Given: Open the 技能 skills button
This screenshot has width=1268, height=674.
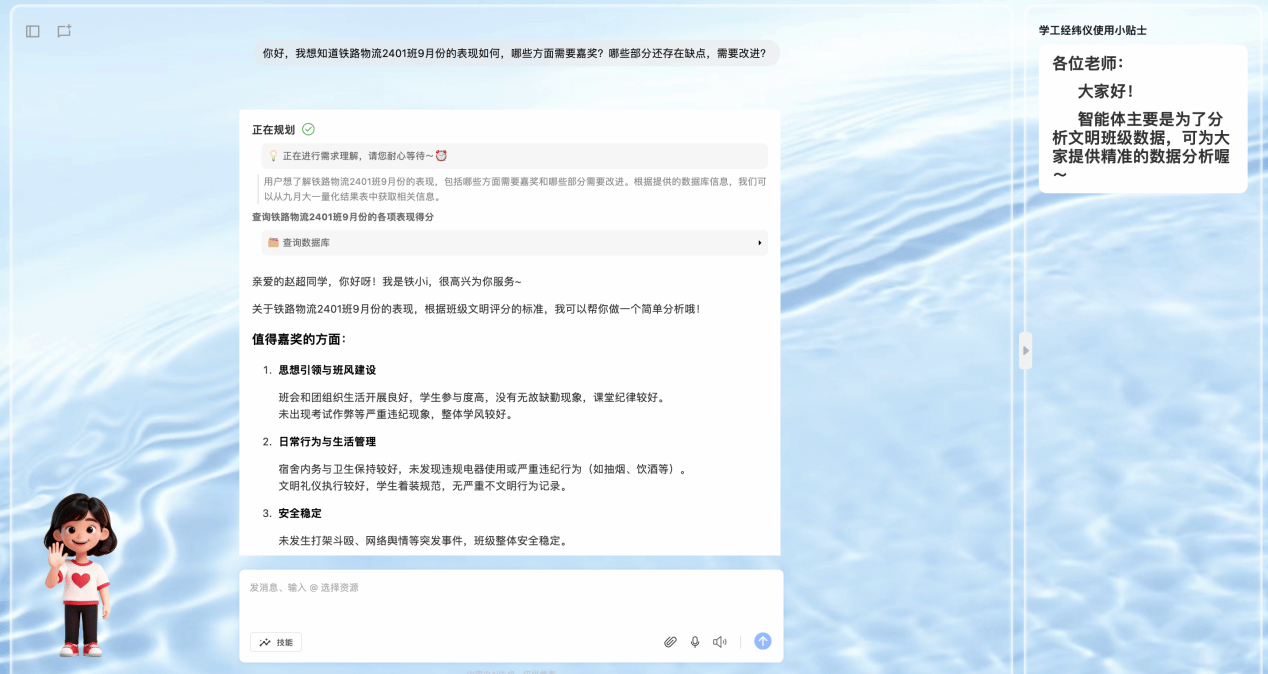Looking at the screenshot, I should click(276, 642).
